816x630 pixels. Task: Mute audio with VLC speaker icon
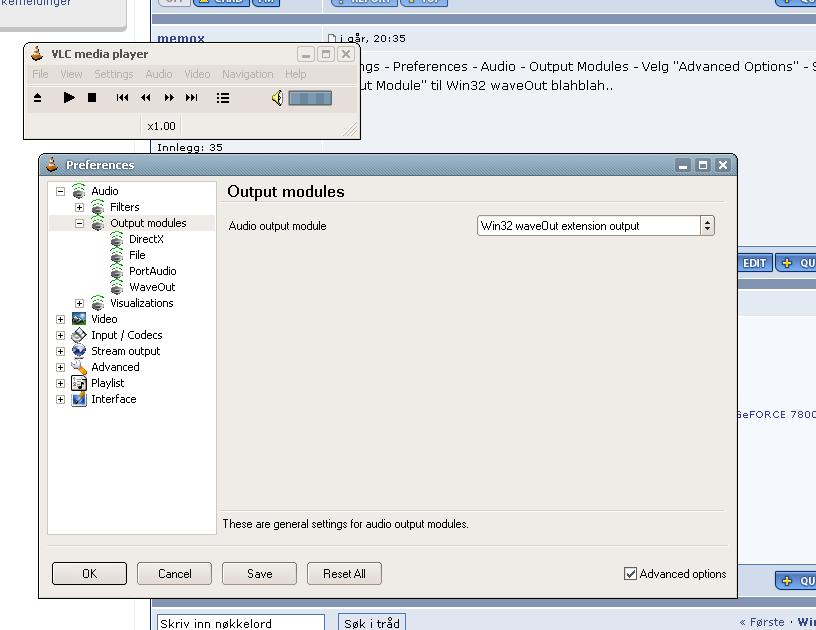click(x=277, y=98)
